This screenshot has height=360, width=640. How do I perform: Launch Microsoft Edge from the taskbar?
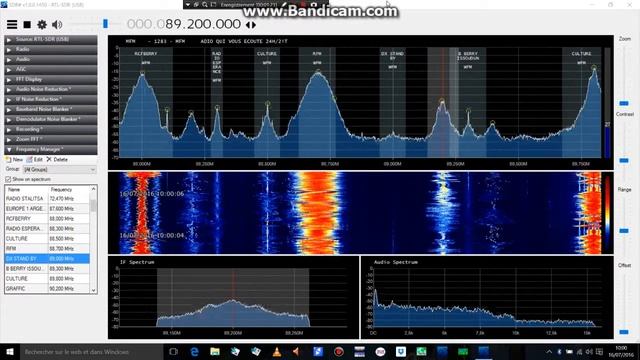click(195, 351)
